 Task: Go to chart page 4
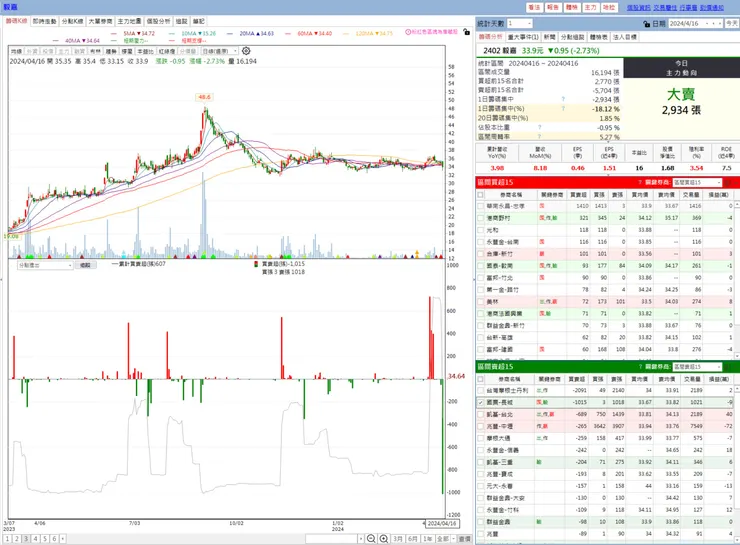click(x=35, y=538)
